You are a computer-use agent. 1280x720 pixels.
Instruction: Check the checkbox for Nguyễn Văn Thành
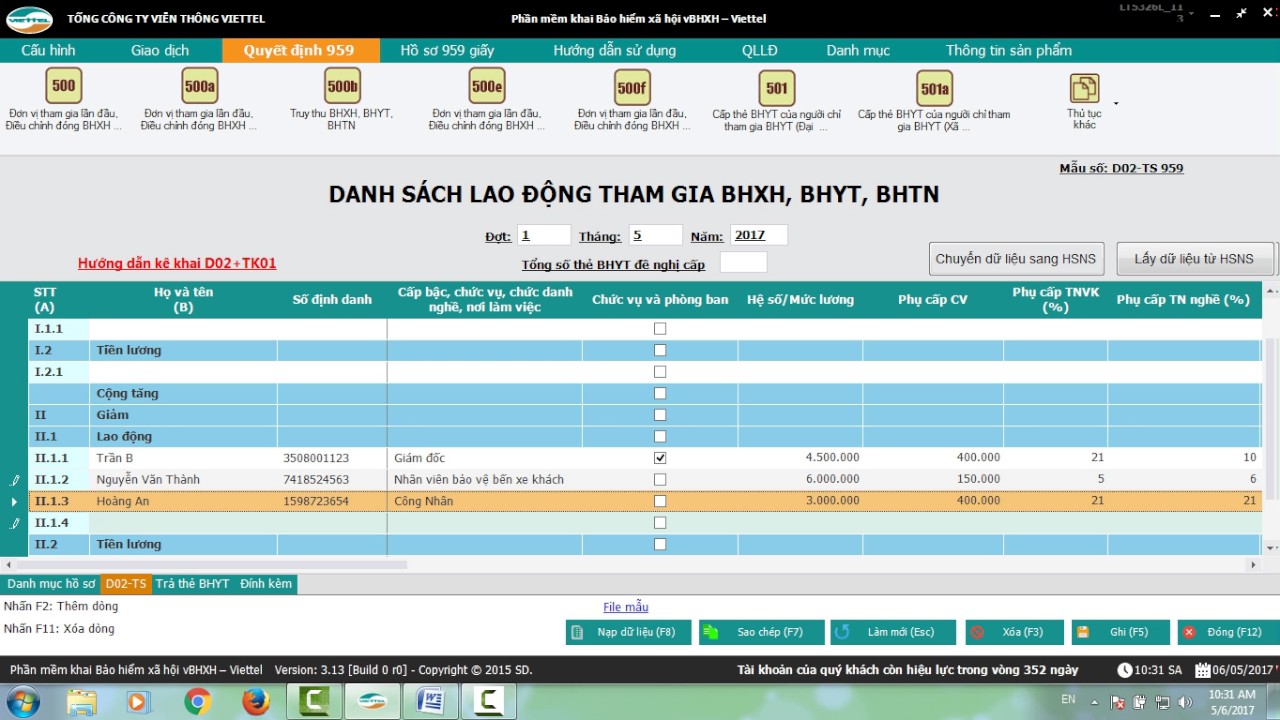coord(660,480)
